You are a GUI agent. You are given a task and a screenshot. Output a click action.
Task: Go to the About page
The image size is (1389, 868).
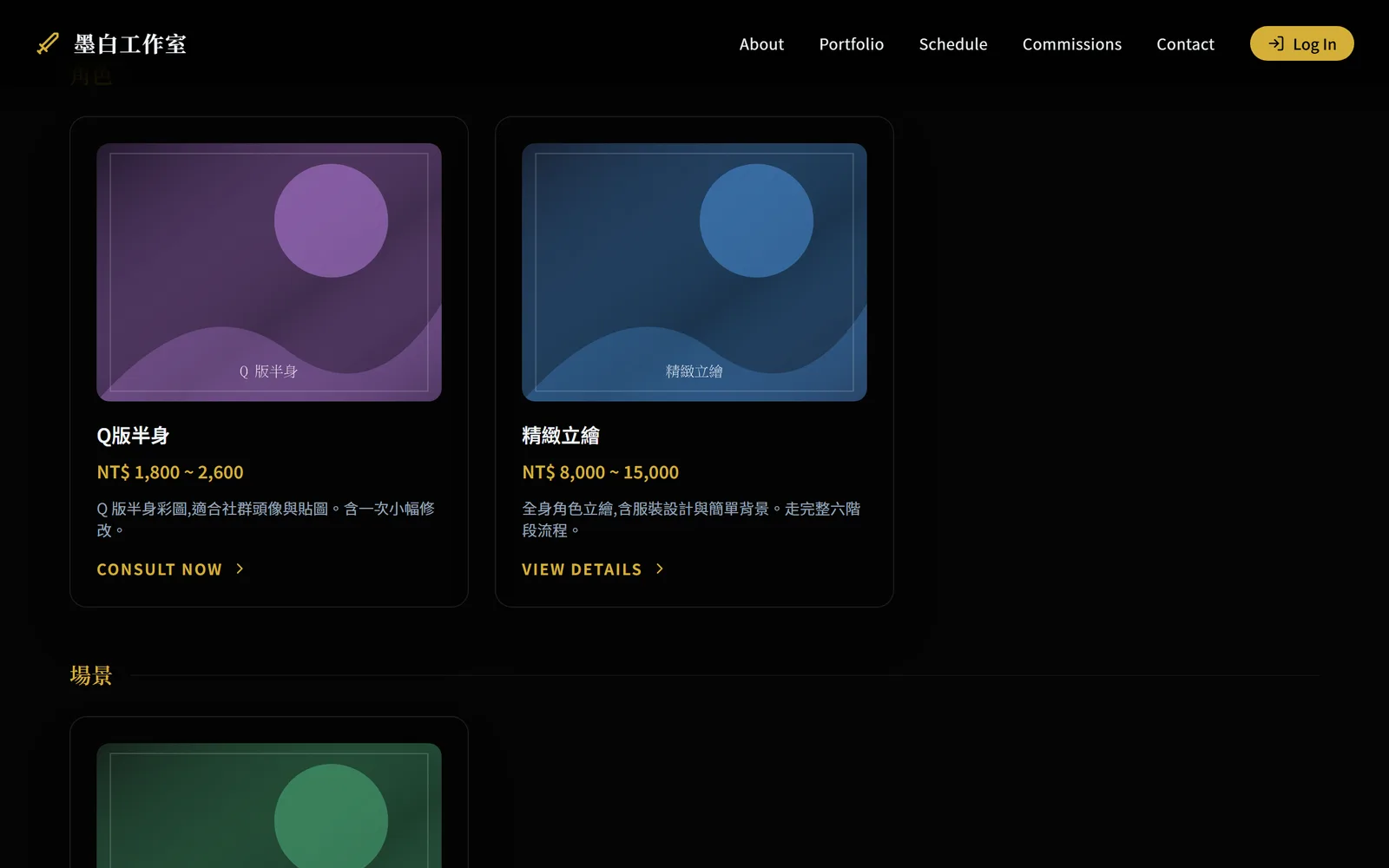click(761, 44)
